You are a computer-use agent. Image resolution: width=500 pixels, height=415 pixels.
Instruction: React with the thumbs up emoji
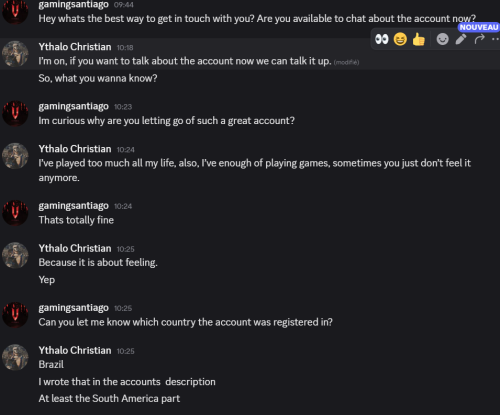tap(419, 39)
